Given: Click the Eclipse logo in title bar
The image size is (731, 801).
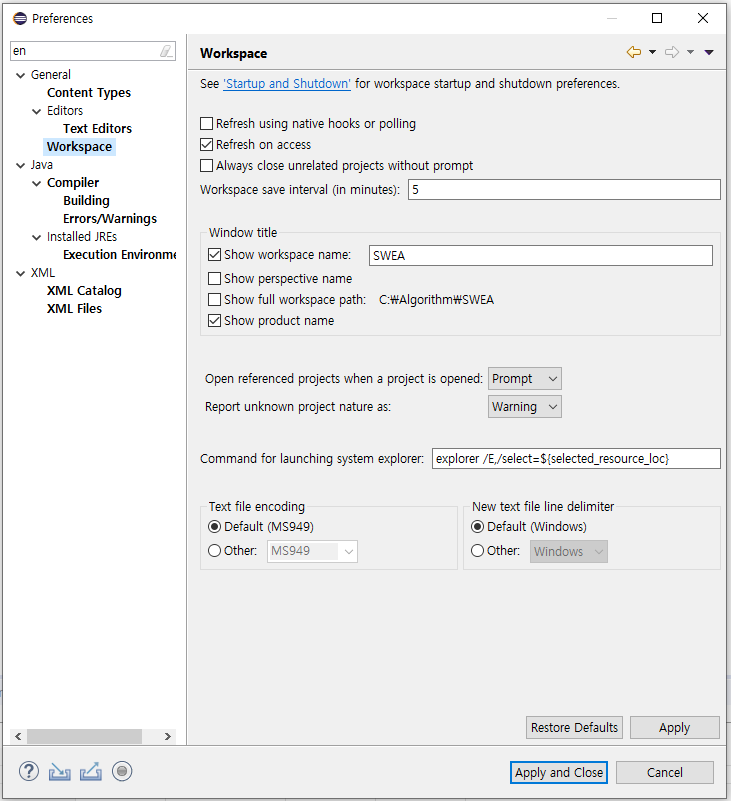Looking at the screenshot, I should pos(20,18).
